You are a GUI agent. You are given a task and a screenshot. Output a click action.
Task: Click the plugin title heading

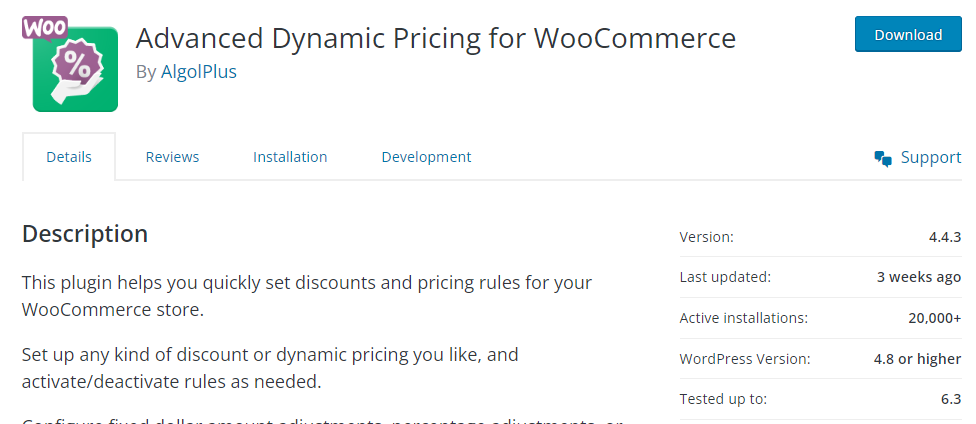(x=435, y=38)
